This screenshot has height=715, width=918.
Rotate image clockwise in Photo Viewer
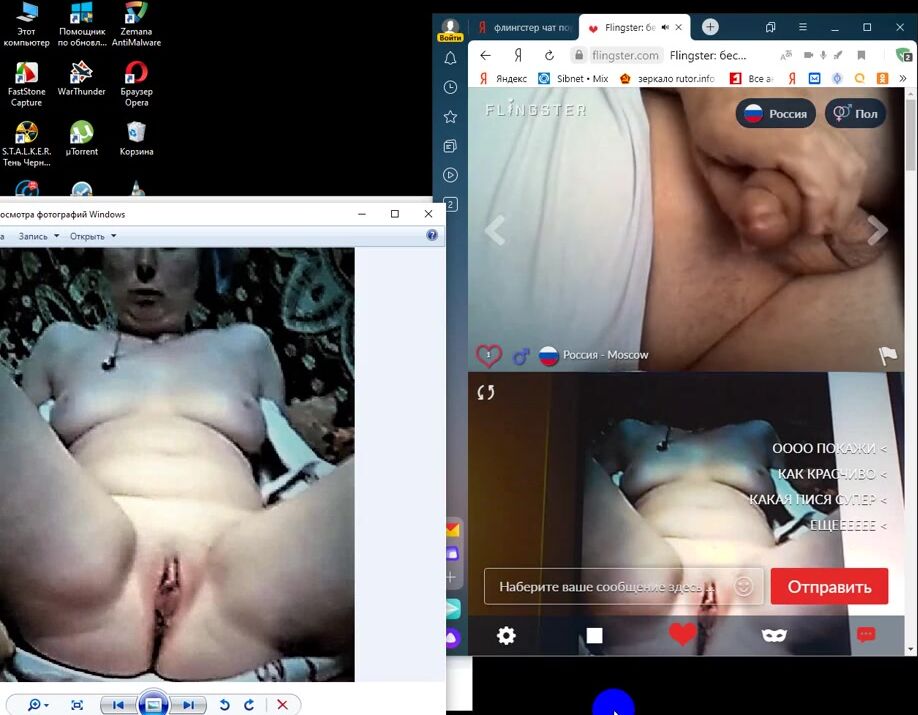(x=249, y=705)
